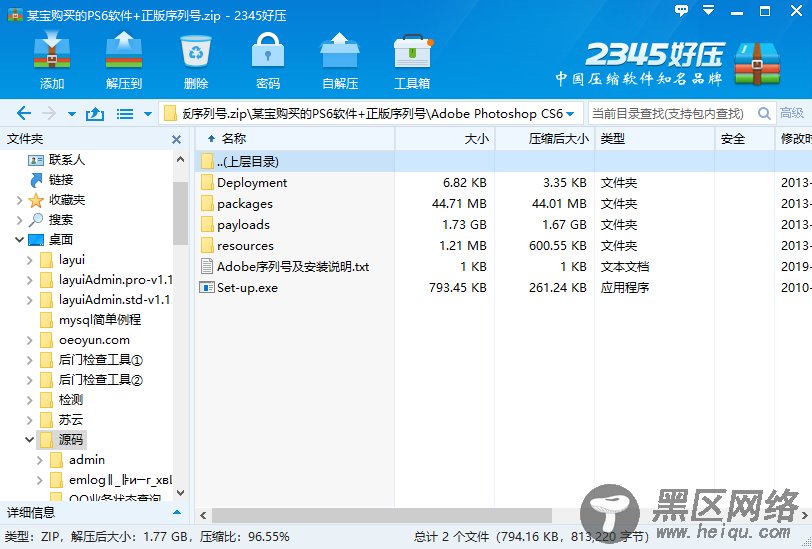Select 检测 folder in tree

(70, 399)
